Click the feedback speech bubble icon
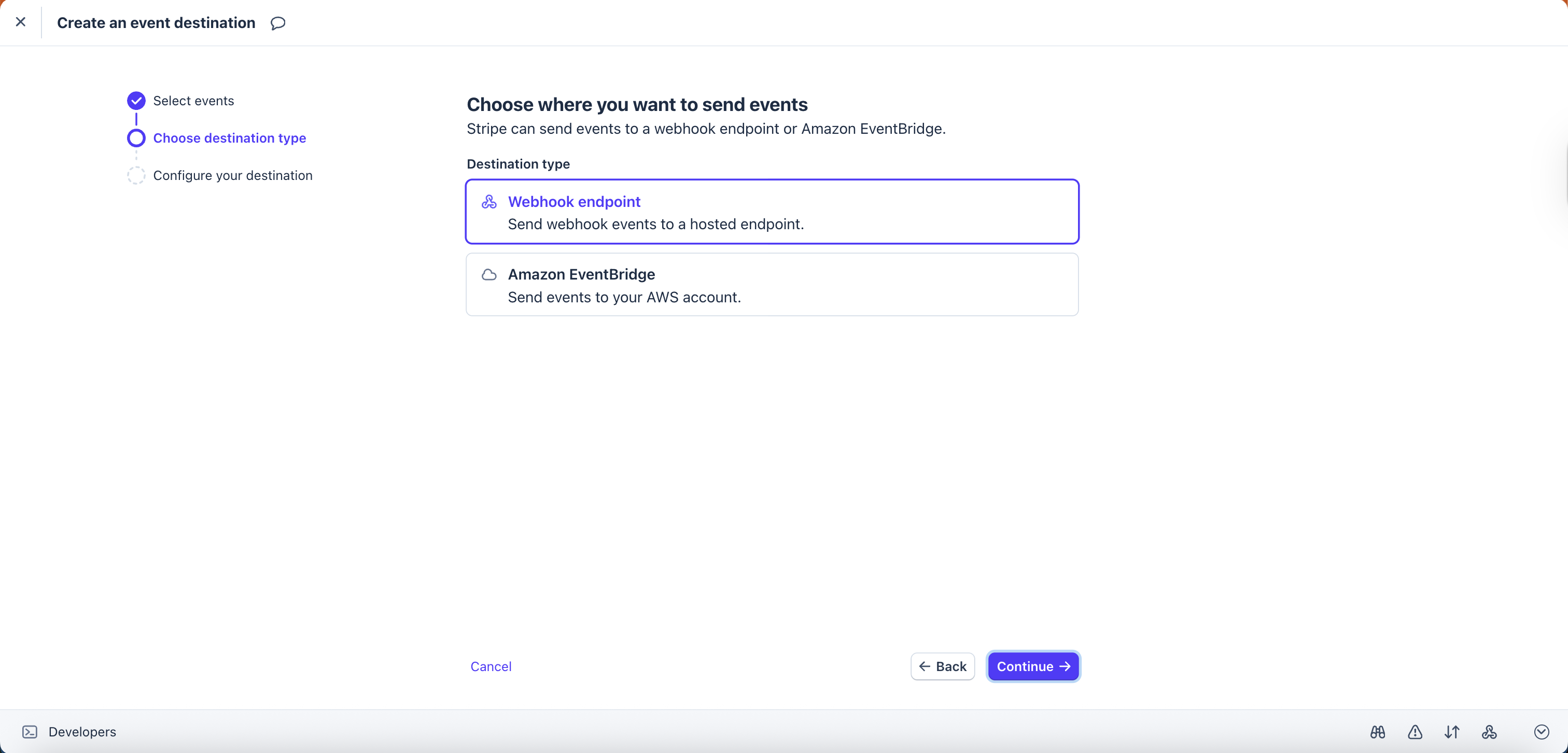The width and height of the screenshot is (1568, 753). coord(277,23)
